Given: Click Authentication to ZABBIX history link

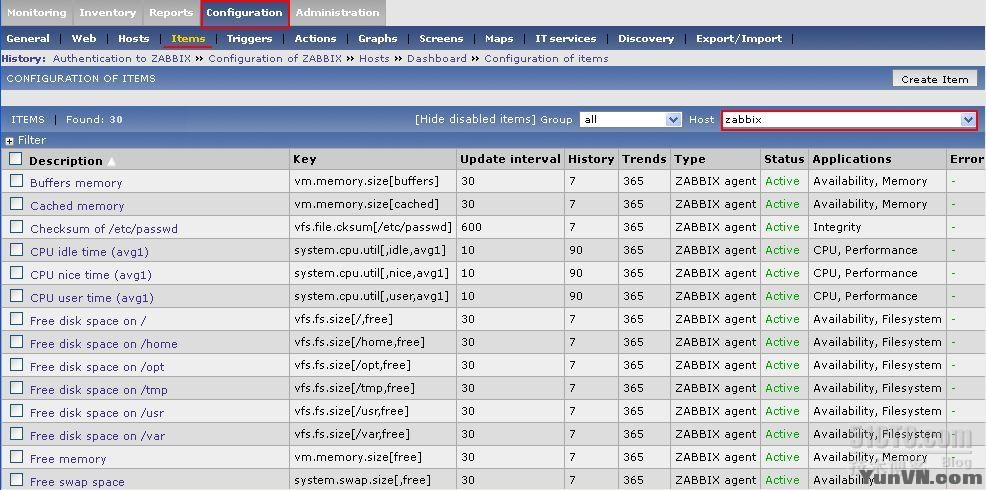Looking at the screenshot, I should pos(122,58).
